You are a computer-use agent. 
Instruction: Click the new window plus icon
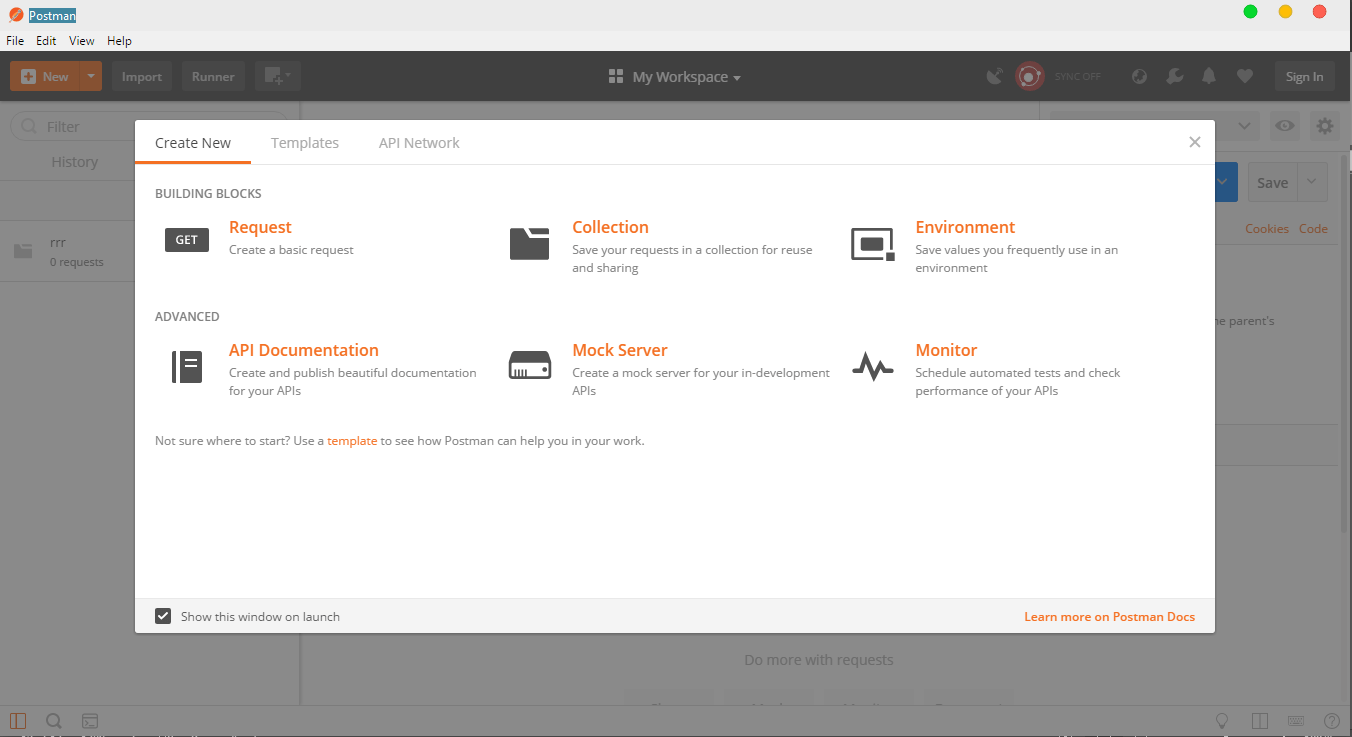click(x=277, y=76)
